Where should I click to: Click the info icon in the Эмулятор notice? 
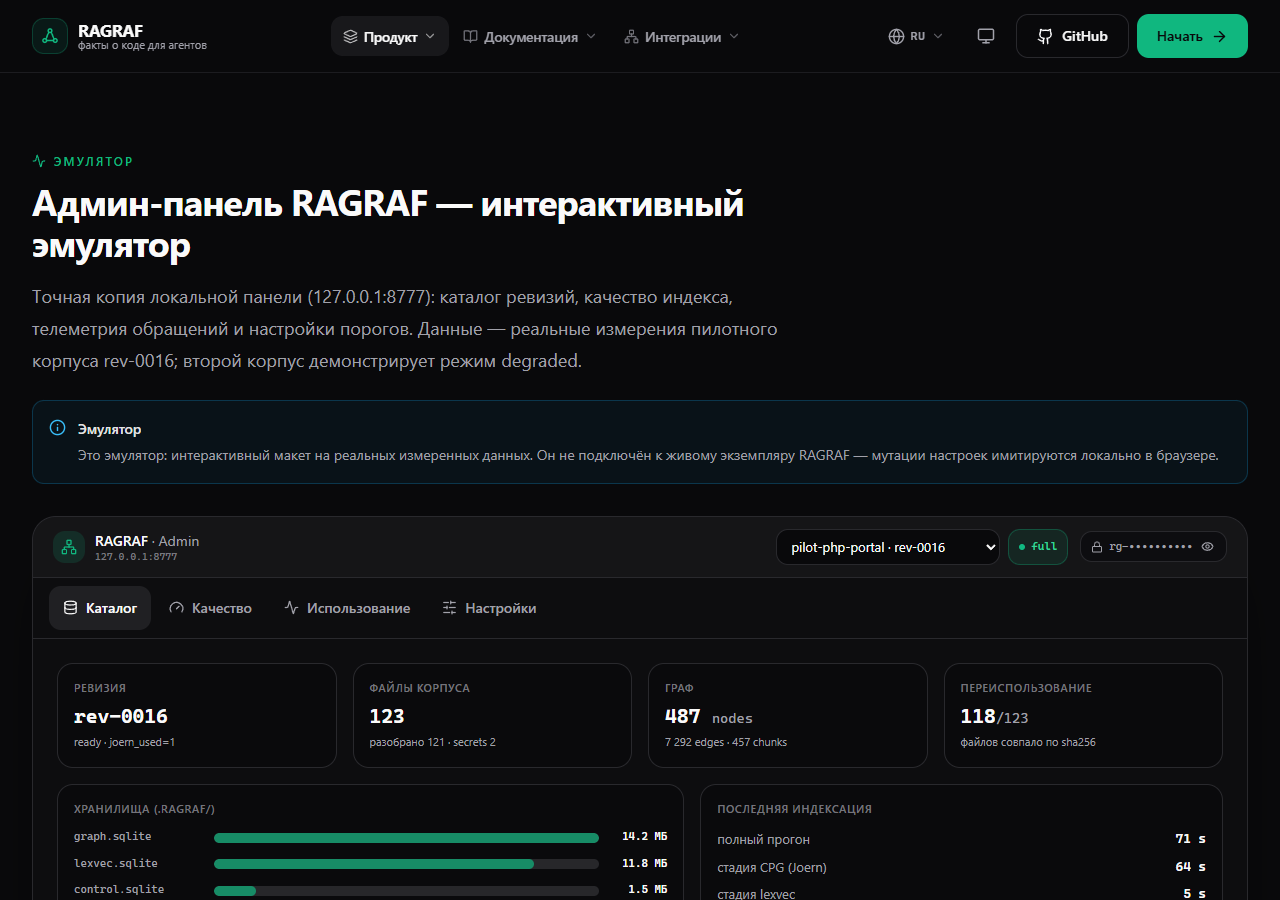(x=58, y=428)
